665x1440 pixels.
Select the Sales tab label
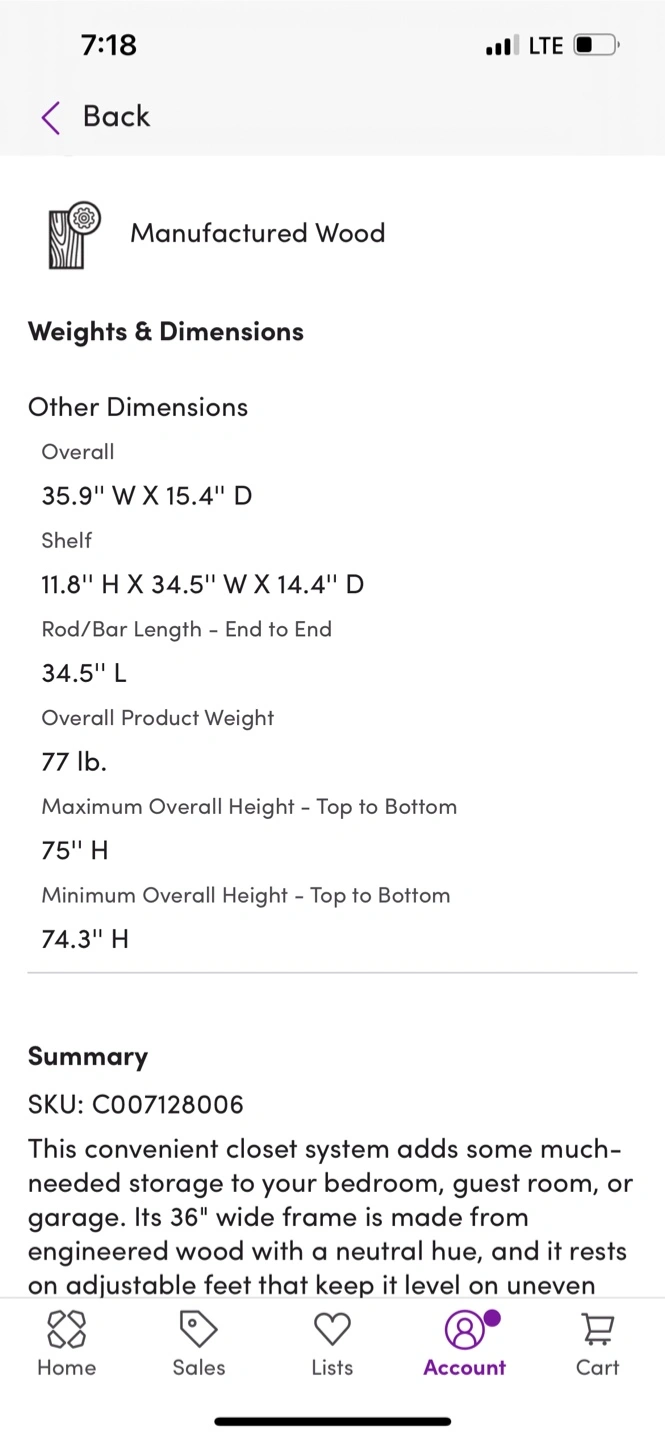[199, 1367]
